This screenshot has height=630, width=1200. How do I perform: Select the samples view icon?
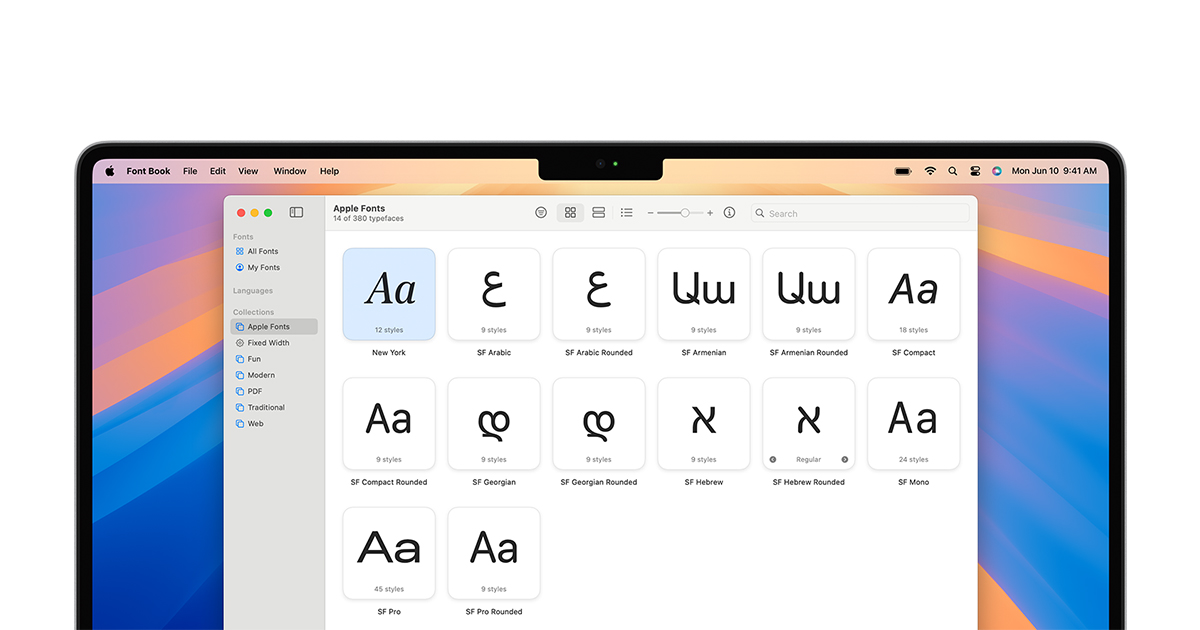598,212
